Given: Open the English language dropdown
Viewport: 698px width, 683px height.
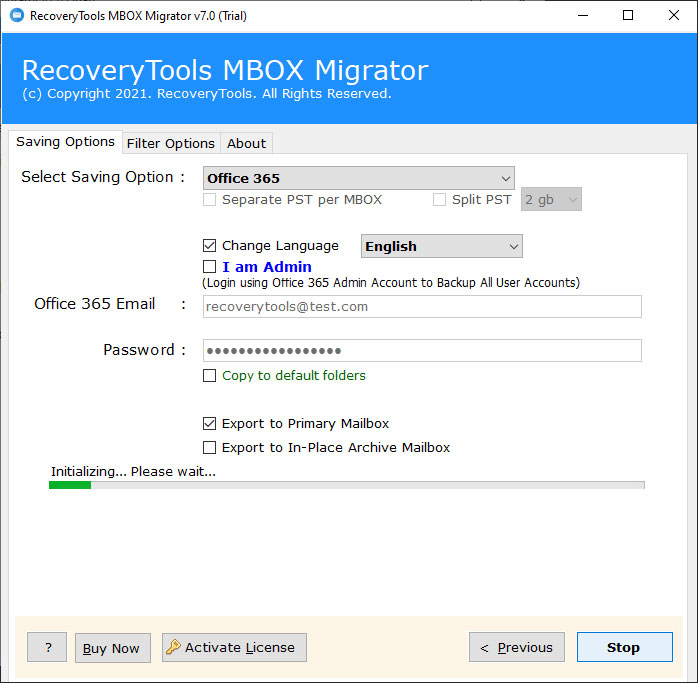Looking at the screenshot, I should click(x=442, y=246).
